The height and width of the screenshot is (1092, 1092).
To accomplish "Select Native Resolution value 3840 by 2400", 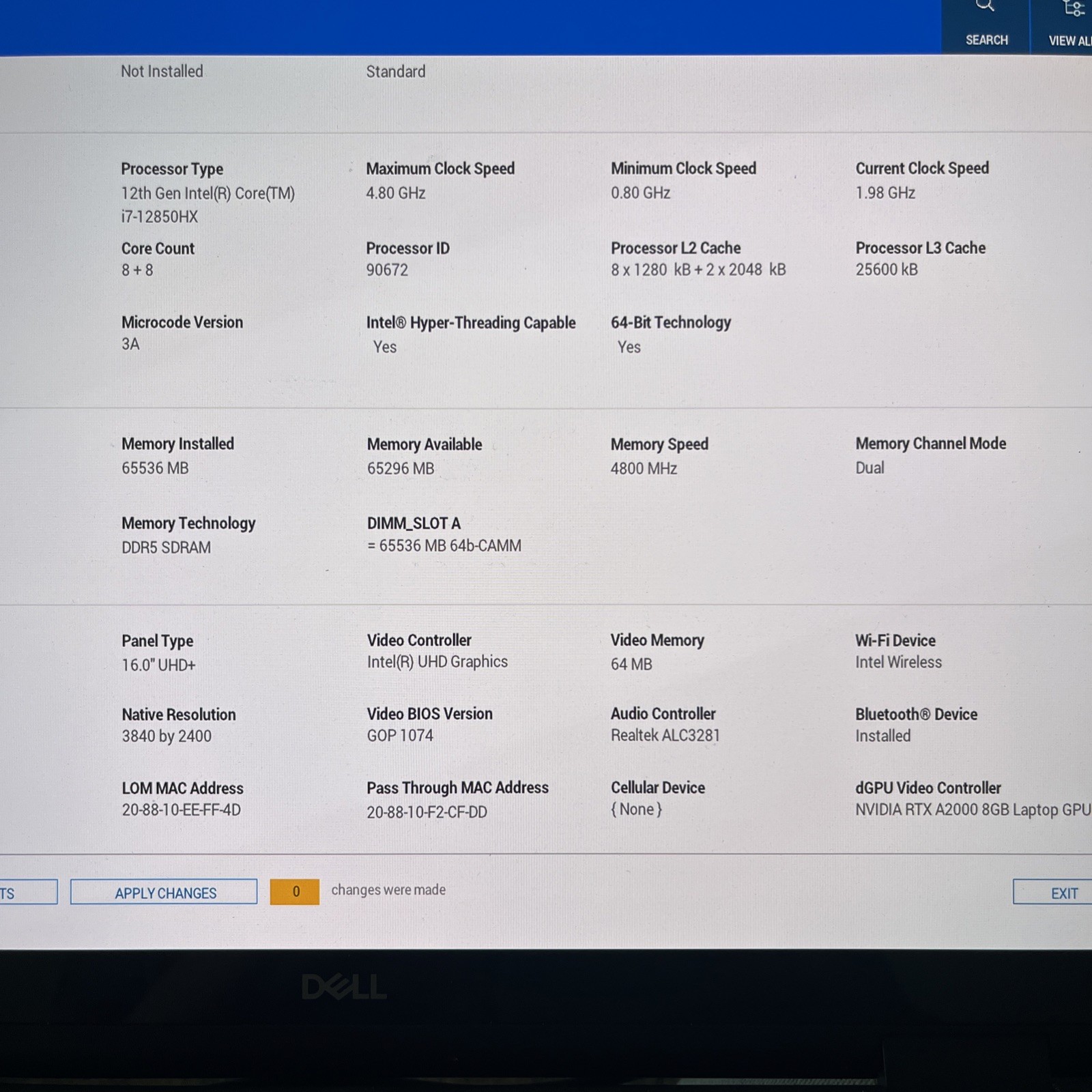I will (167, 736).
